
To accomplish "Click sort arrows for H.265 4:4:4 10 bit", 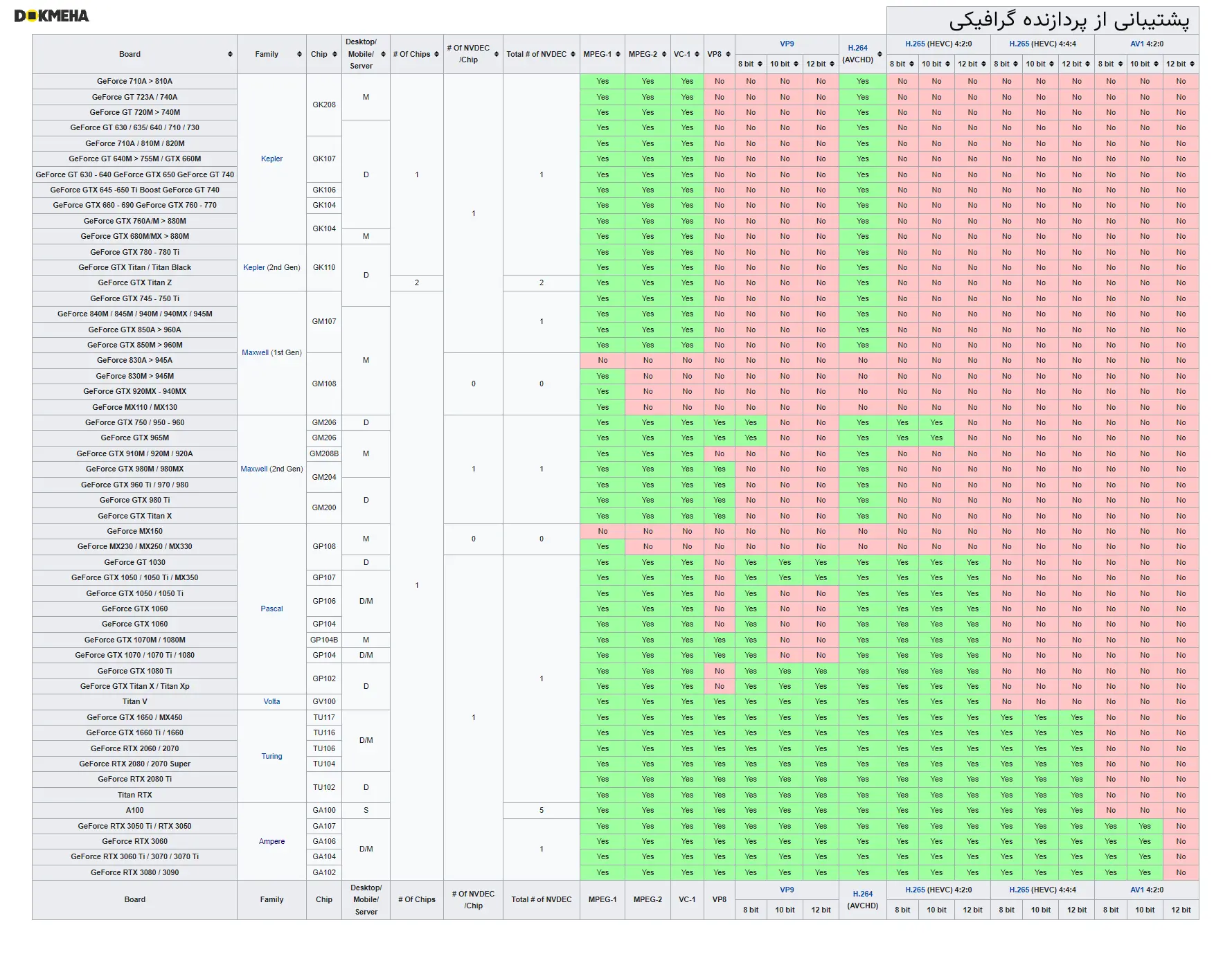I will coord(1051,64).
